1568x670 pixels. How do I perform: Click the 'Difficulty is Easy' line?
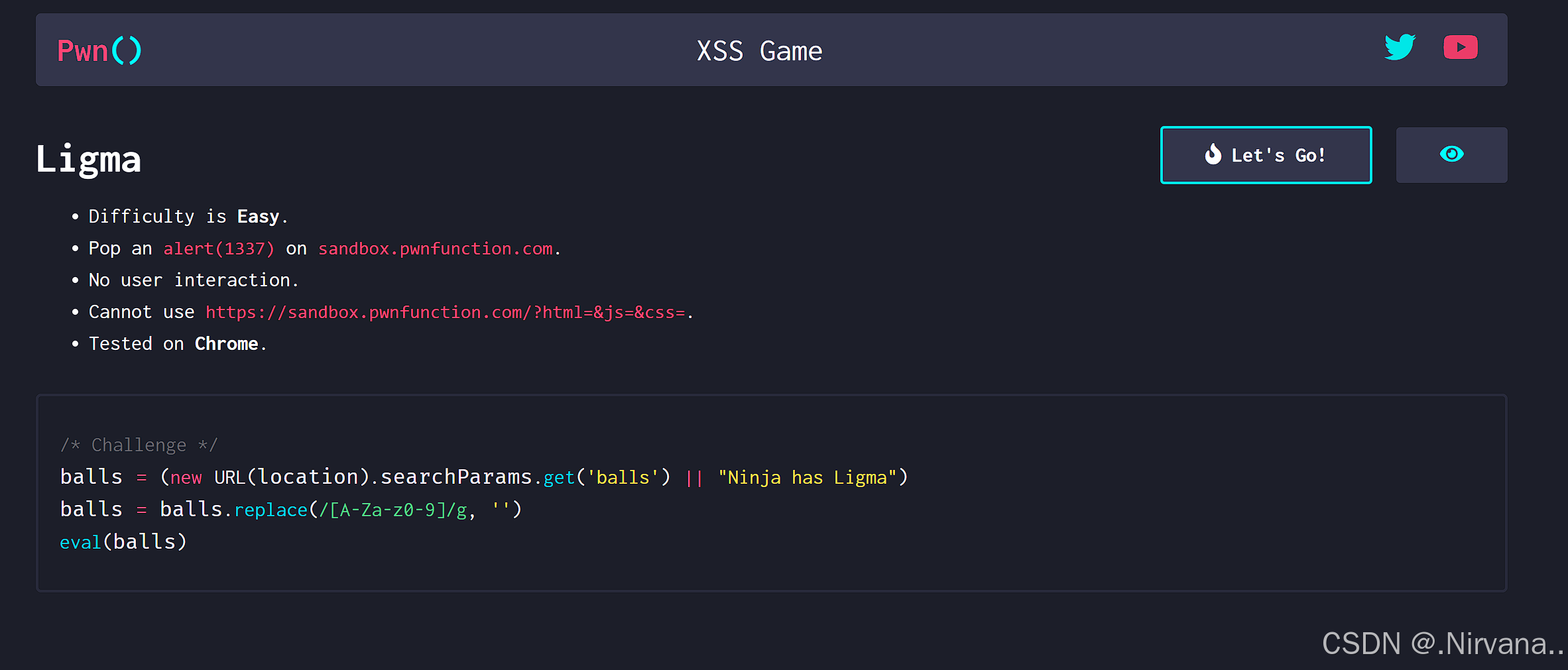[x=188, y=217]
